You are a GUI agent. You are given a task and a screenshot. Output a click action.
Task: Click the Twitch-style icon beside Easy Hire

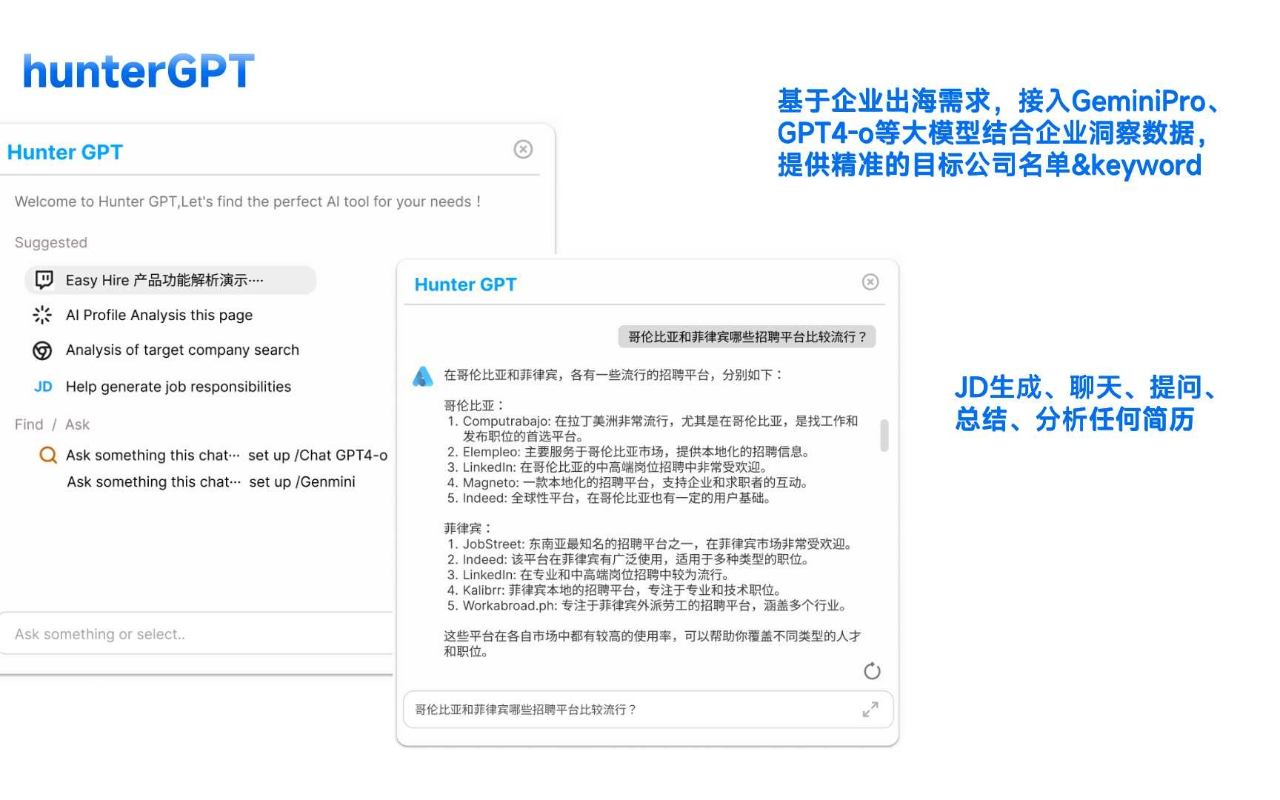43,280
